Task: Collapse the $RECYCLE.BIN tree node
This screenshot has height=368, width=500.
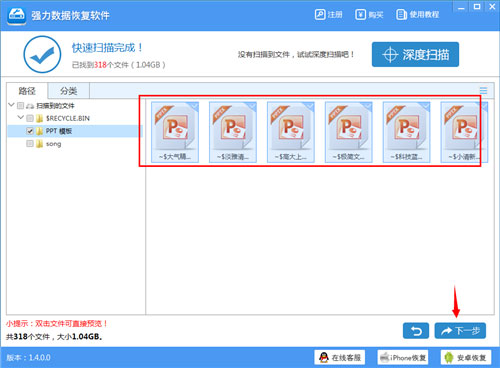Action: click(21, 118)
